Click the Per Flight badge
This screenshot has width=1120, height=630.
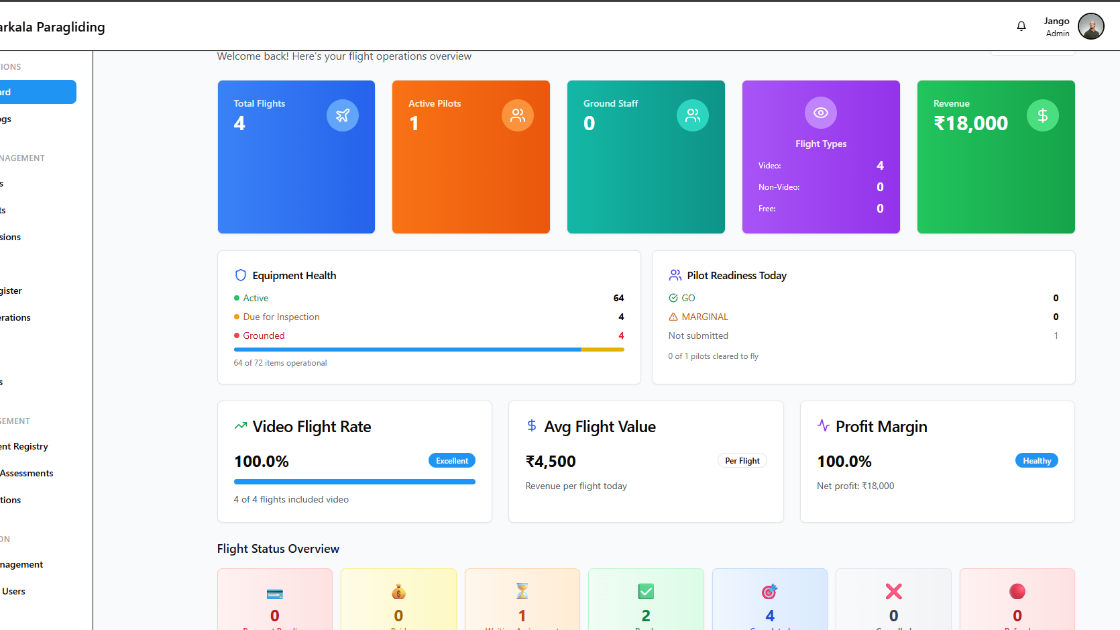(x=742, y=461)
